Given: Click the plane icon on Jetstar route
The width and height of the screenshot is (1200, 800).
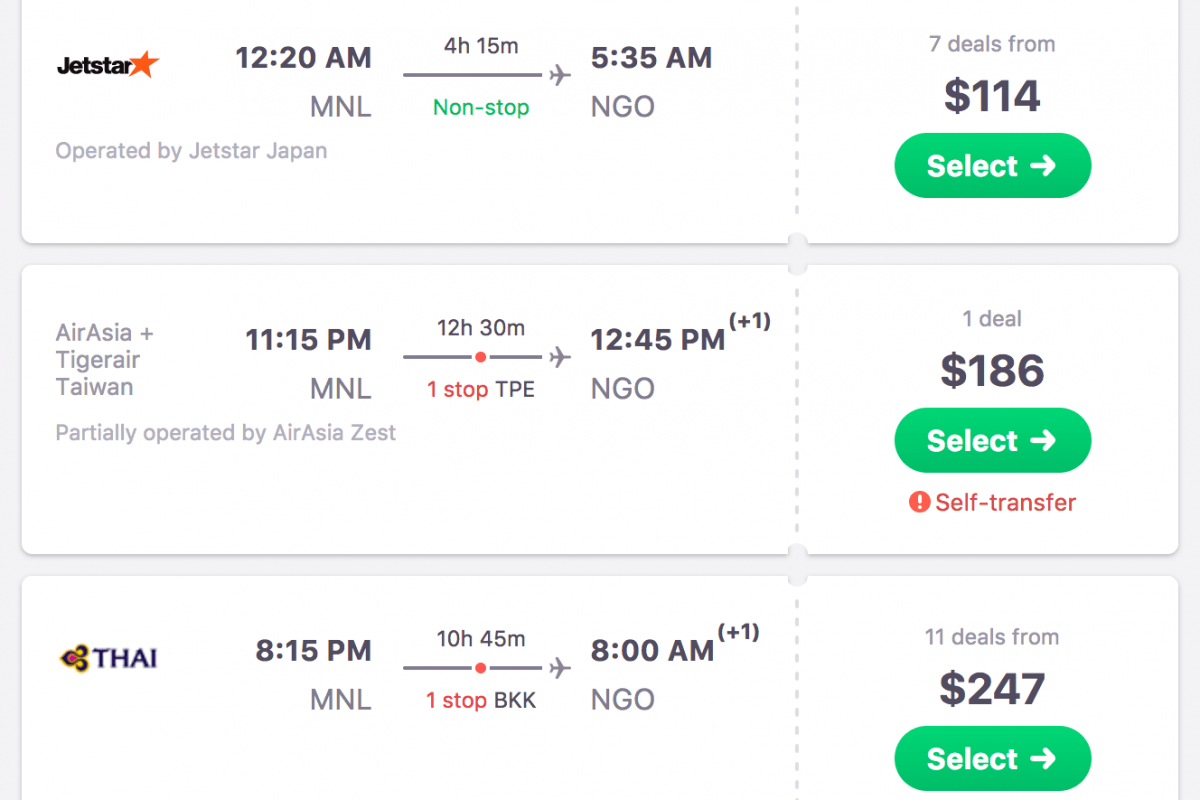Looking at the screenshot, I should 559,75.
